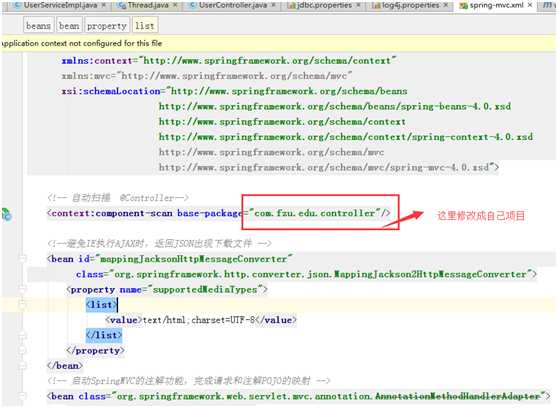Click the supportedMediaTypes property name
The height and width of the screenshot is (408, 558).
click(205, 289)
